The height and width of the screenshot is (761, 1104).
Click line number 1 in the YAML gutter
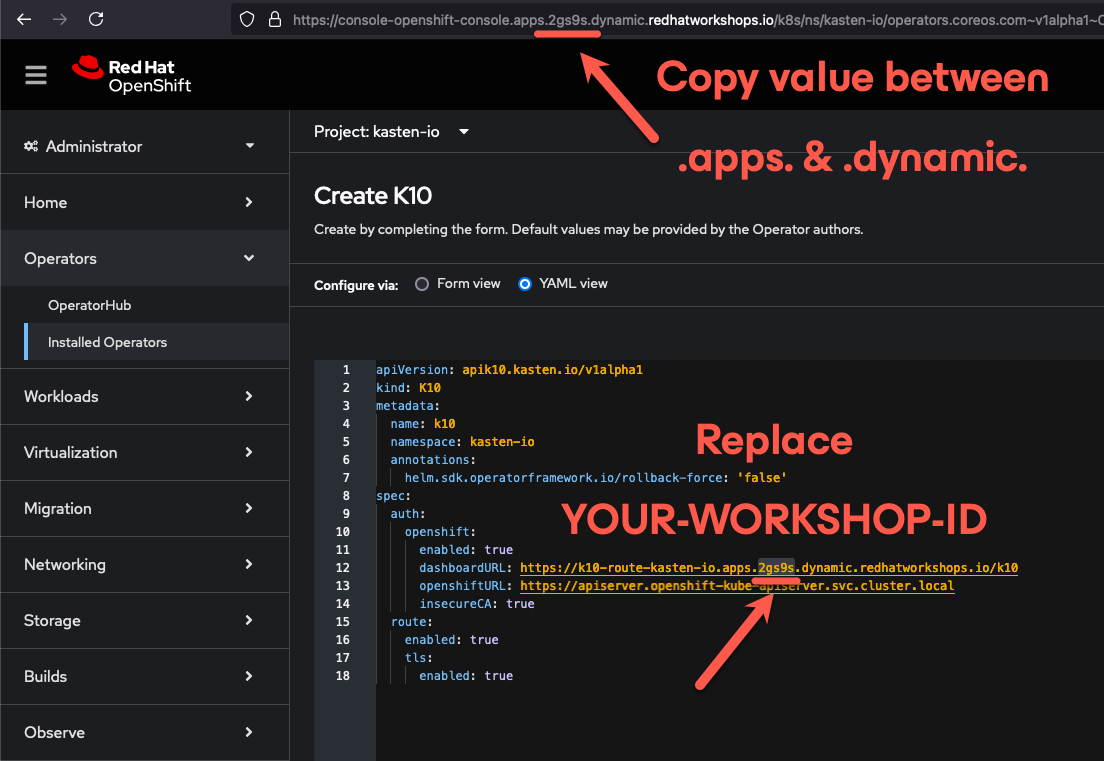pyautogui.click(x=346, y=370)
